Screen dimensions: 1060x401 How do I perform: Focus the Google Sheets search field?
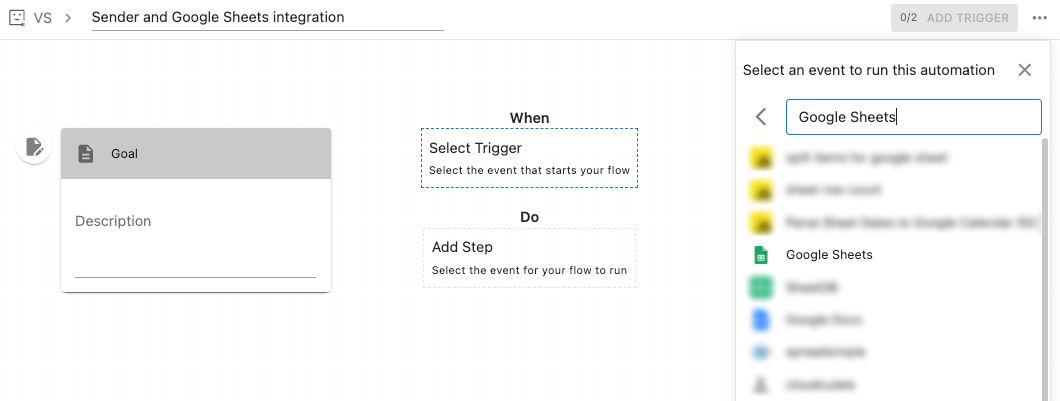tap(913, 117)
